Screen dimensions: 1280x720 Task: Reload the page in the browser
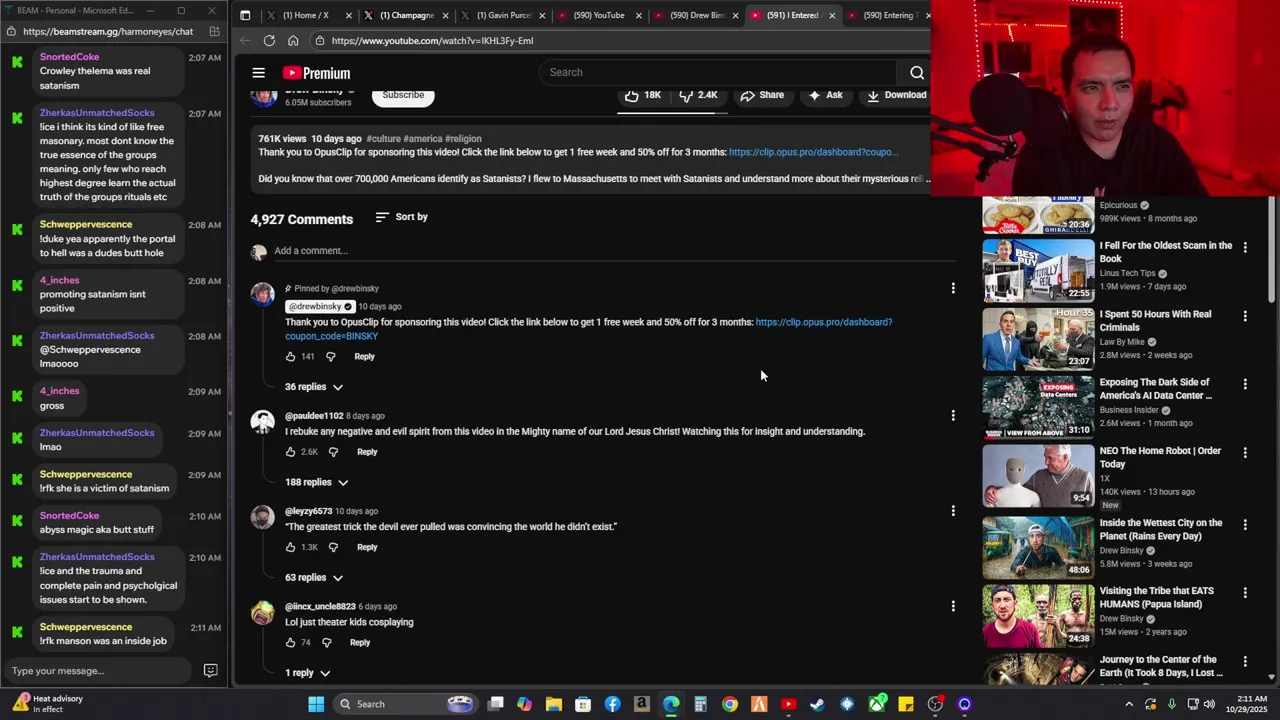point(269,41)
